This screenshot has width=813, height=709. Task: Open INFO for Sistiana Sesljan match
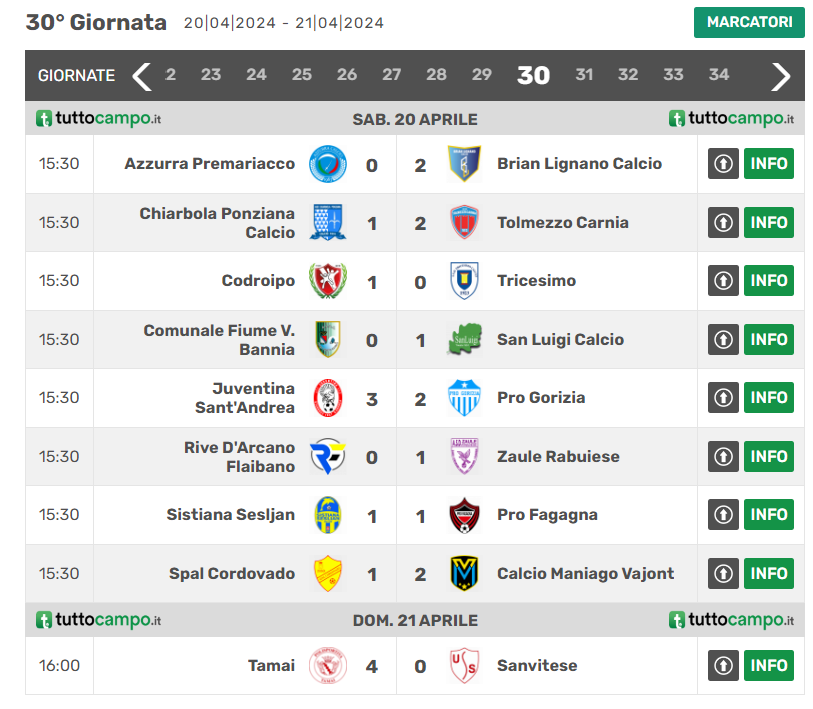tap(769, 515)
